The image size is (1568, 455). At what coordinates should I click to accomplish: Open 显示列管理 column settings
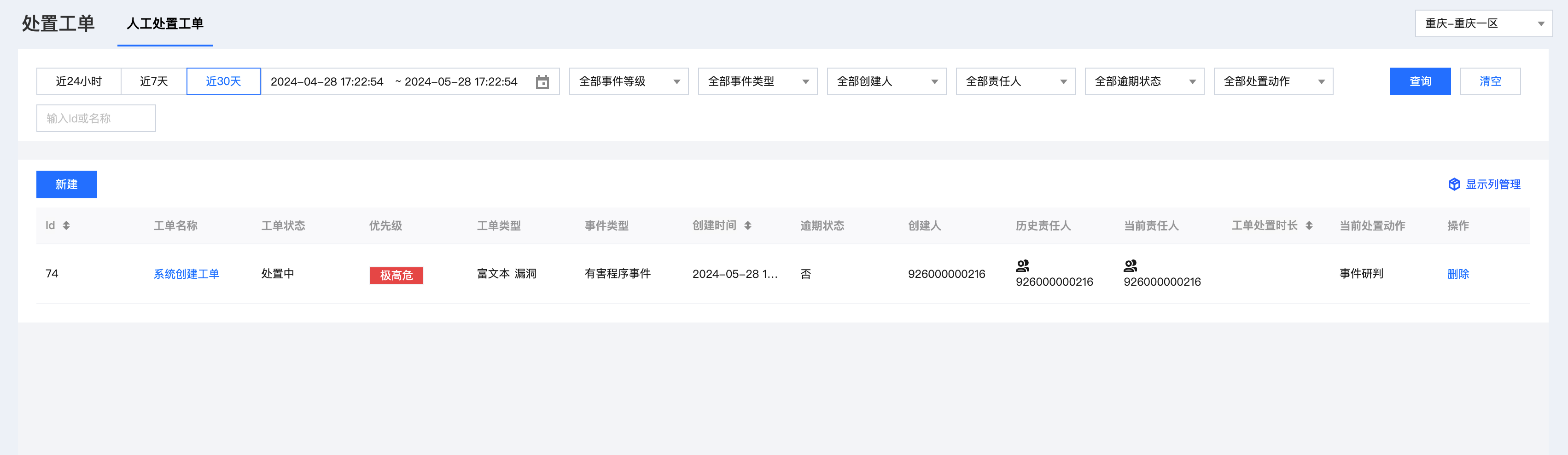1485,184
